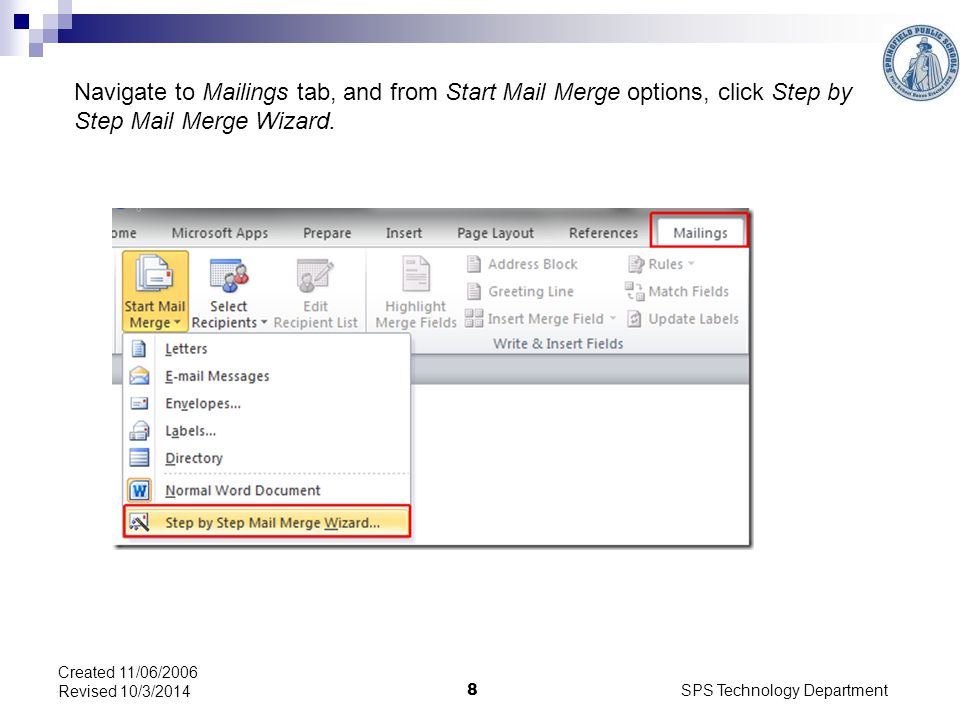This screenshot has height=720, width=960.
Task: Click the Address Block icon
Action: point(473,264)
